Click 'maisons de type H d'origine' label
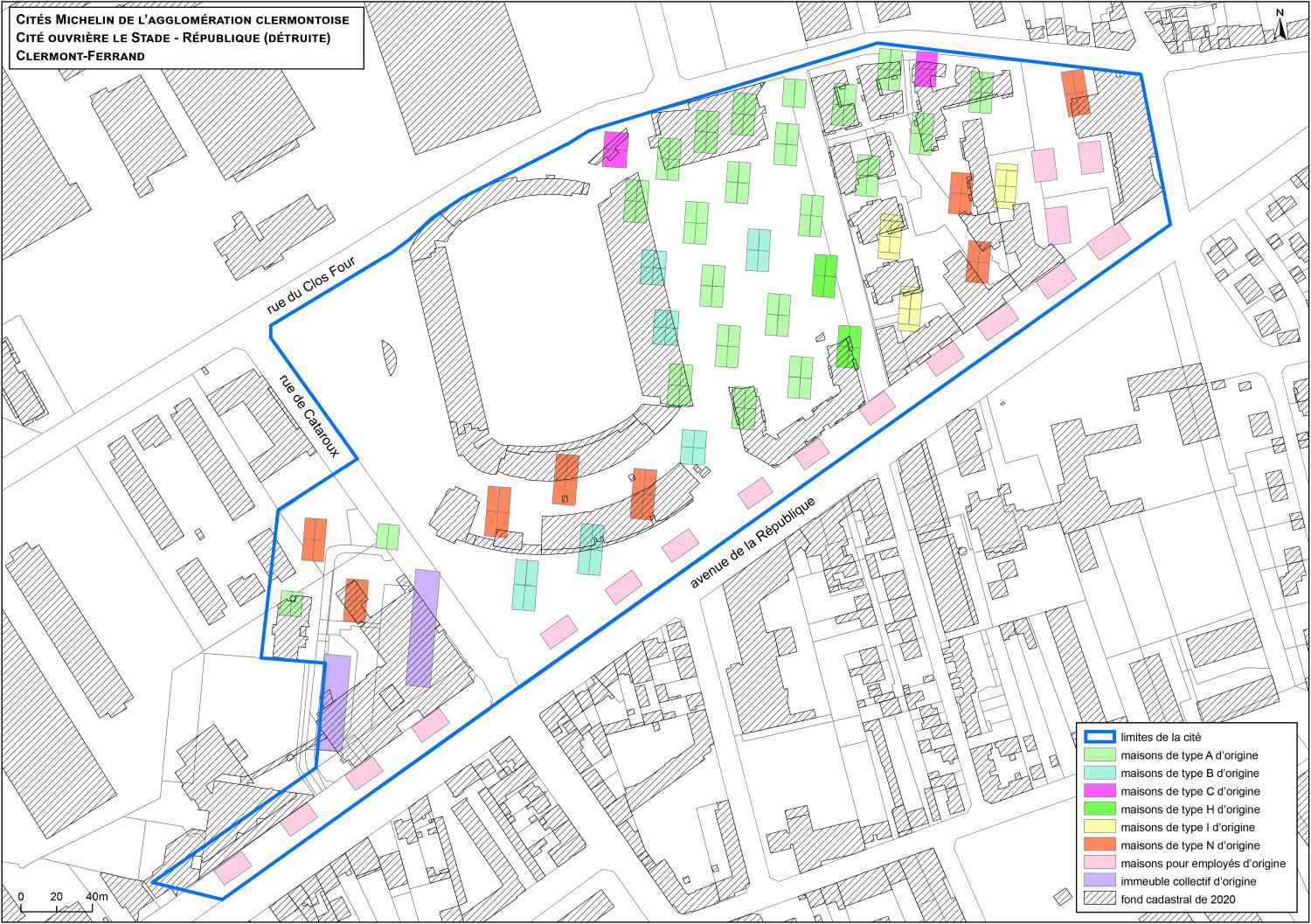 click(x=1190, y=809)
